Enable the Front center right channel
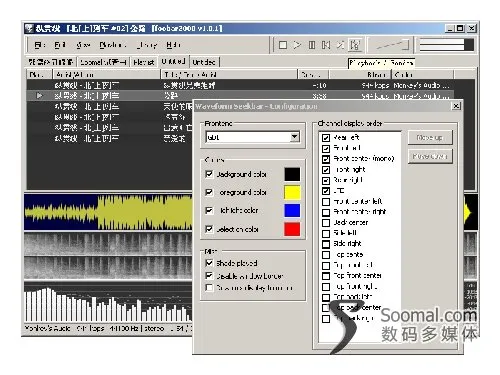The height and width of the screenshot is (375, 500). pos(326,212)
